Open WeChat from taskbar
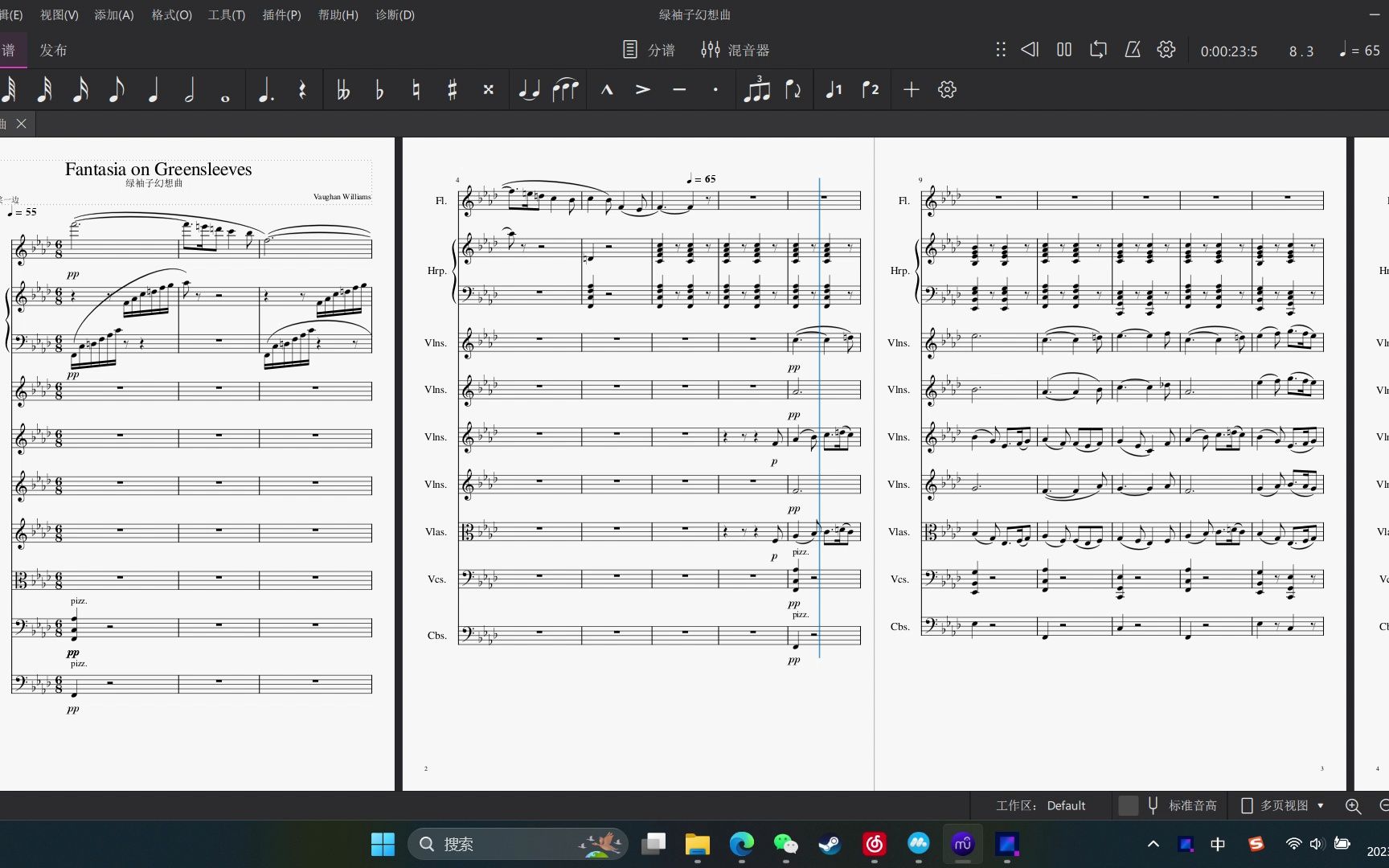The height and width of the screenshot is (868, 1389). pyautogui.click(x=785, y=844)
